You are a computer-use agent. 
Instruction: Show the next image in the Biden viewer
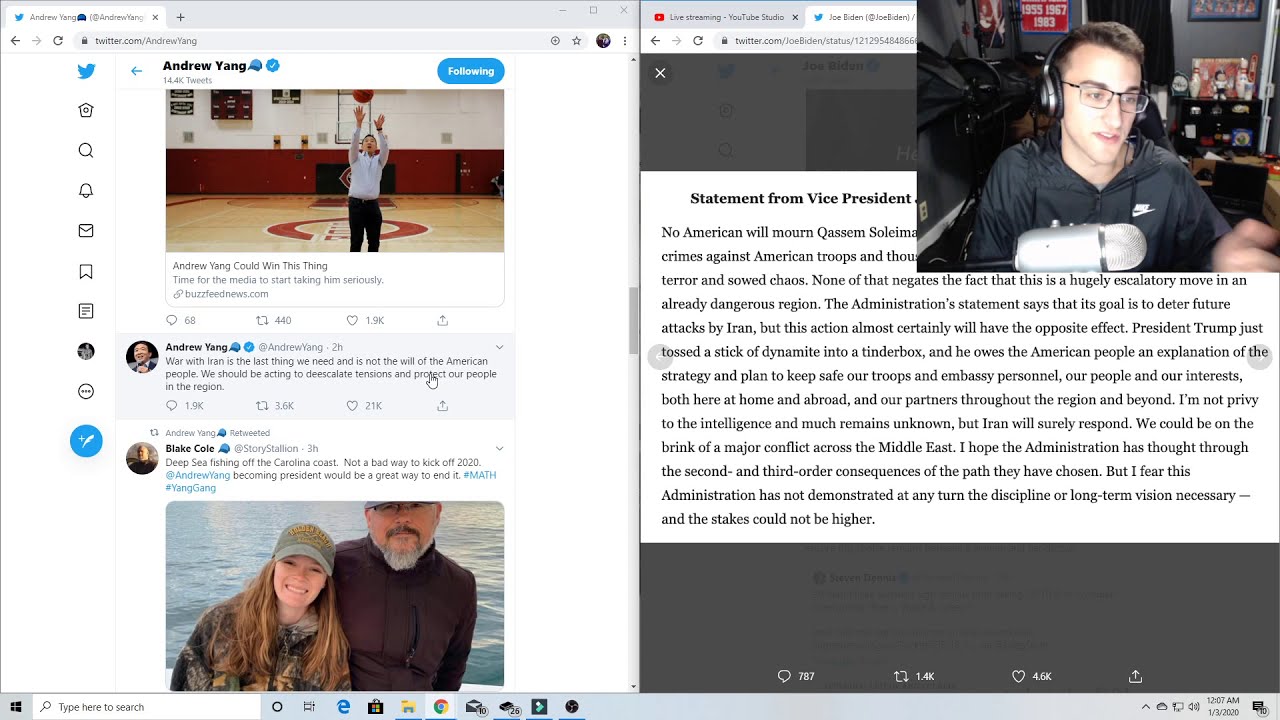(1259, 357)
